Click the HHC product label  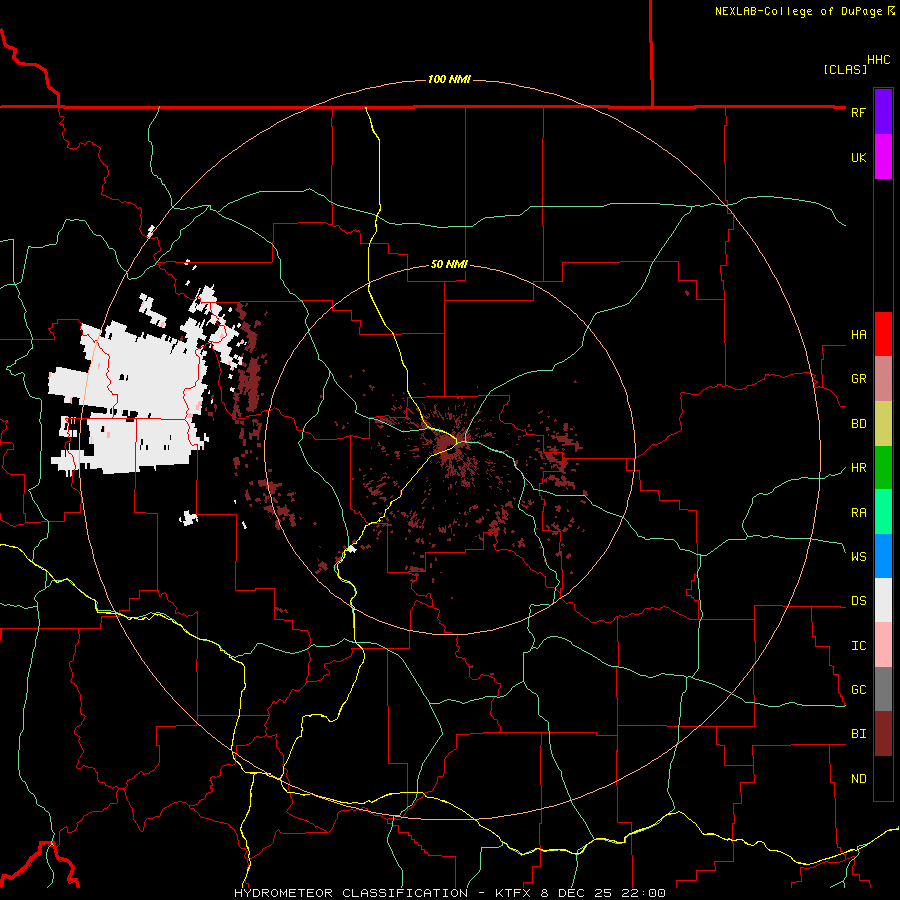[x=878, y=60]
